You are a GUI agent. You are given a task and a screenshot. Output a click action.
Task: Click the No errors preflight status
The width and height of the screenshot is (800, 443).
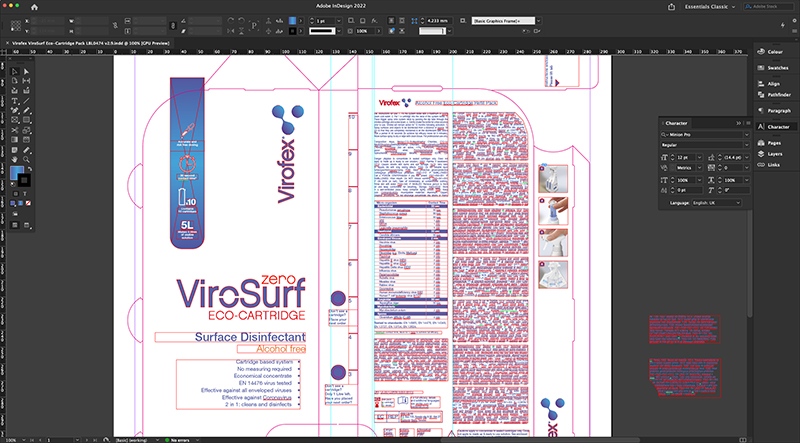[x=178, y=439]
